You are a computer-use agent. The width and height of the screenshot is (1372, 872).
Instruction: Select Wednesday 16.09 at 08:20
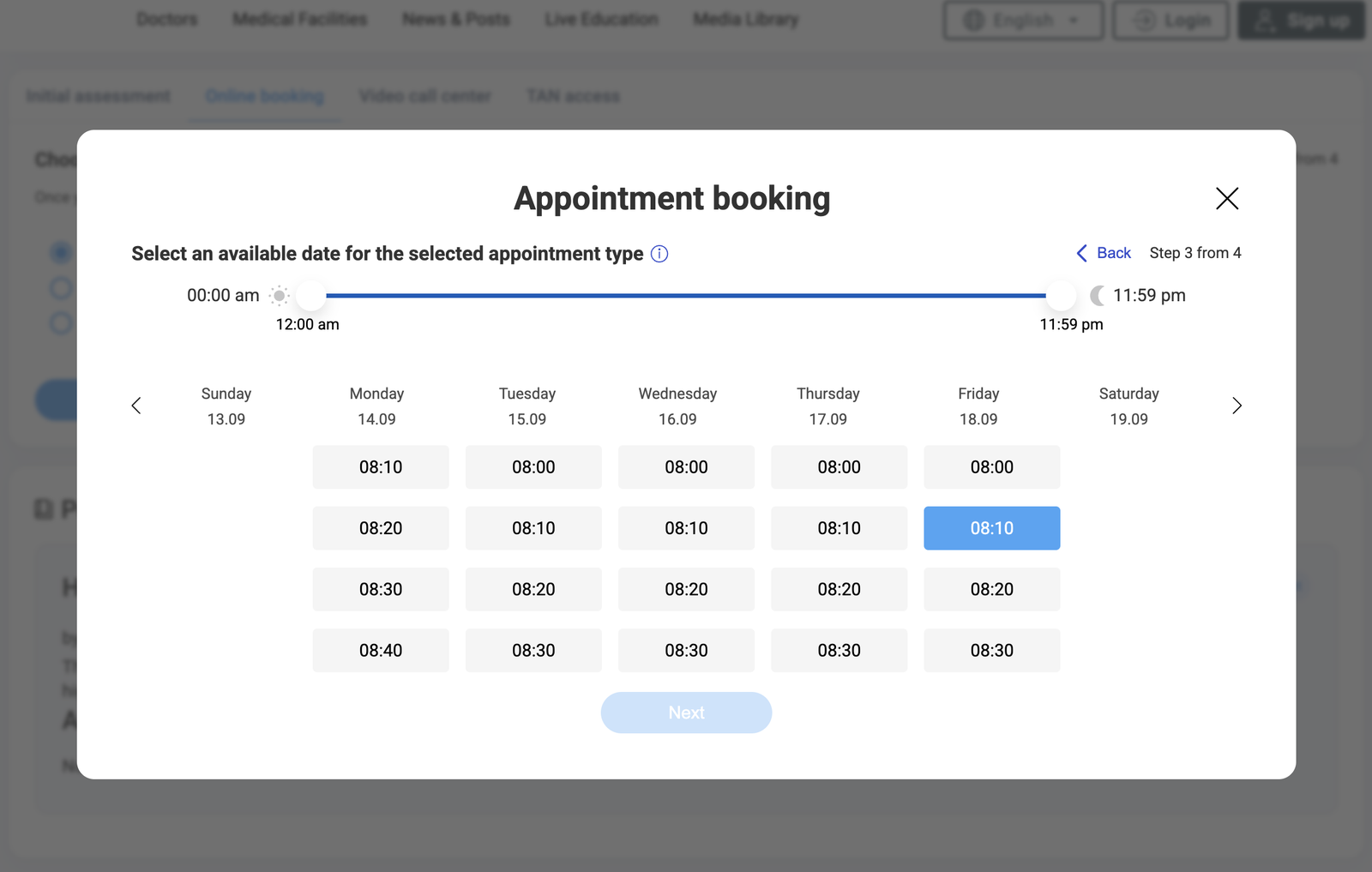[x=686, y=589]
